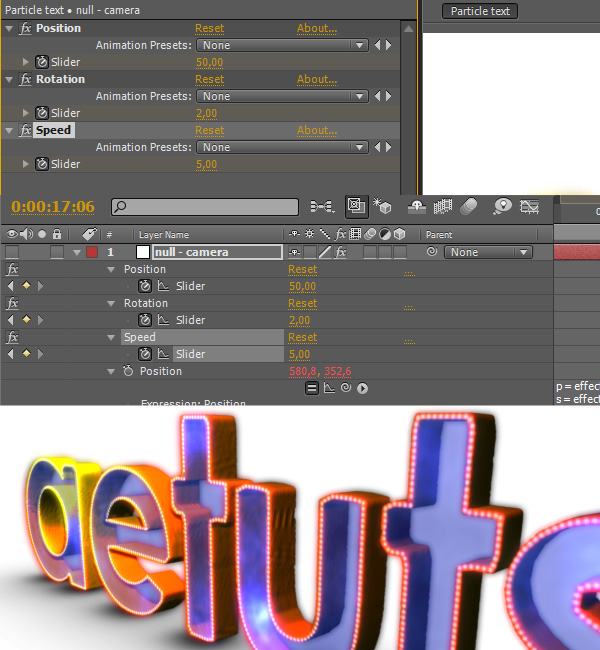
Task: Click the timeline Position value 580,8, 352,6
Action: pos(320,371)
